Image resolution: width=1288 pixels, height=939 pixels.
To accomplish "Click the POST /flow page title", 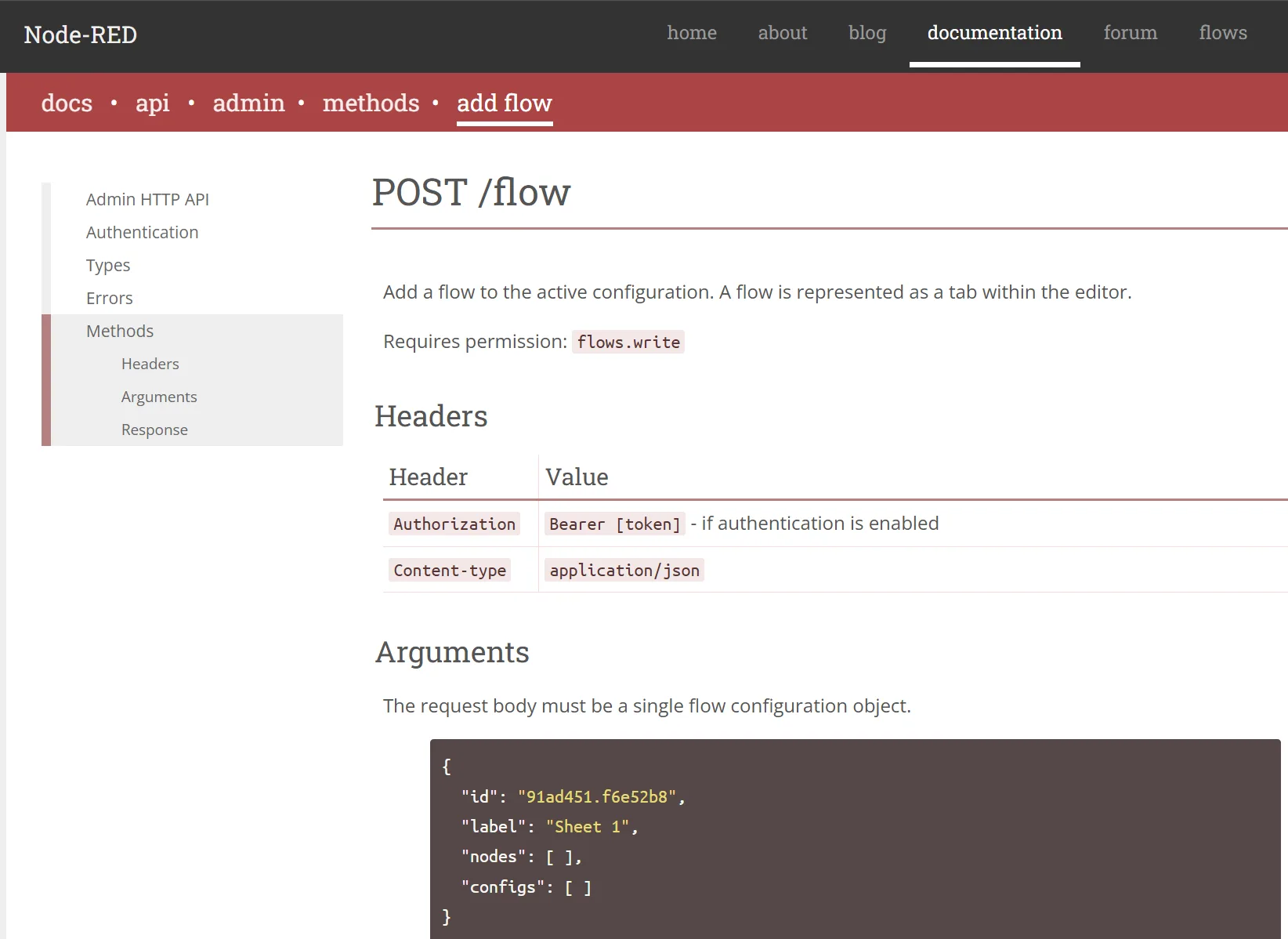I will coord(472,192).
